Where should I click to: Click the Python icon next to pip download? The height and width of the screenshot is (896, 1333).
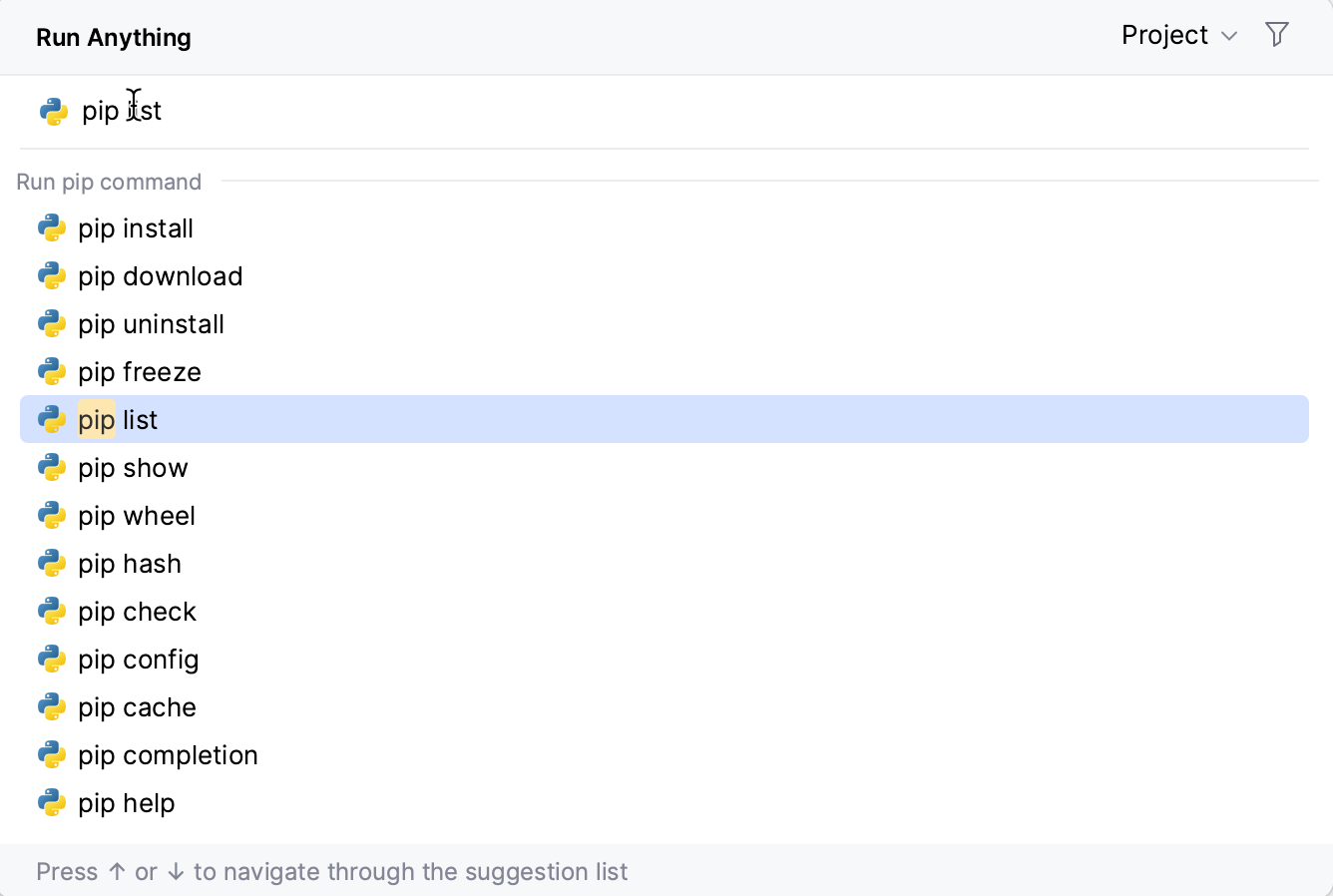(52, 276)
